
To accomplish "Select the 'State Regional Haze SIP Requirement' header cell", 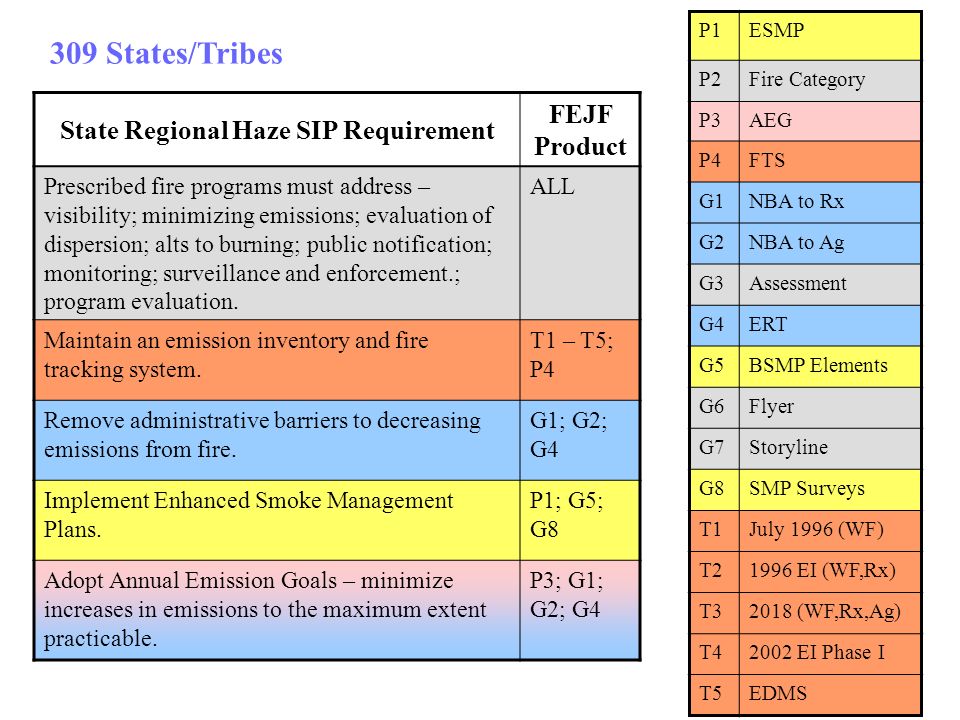I will click(x=277, y=130).
